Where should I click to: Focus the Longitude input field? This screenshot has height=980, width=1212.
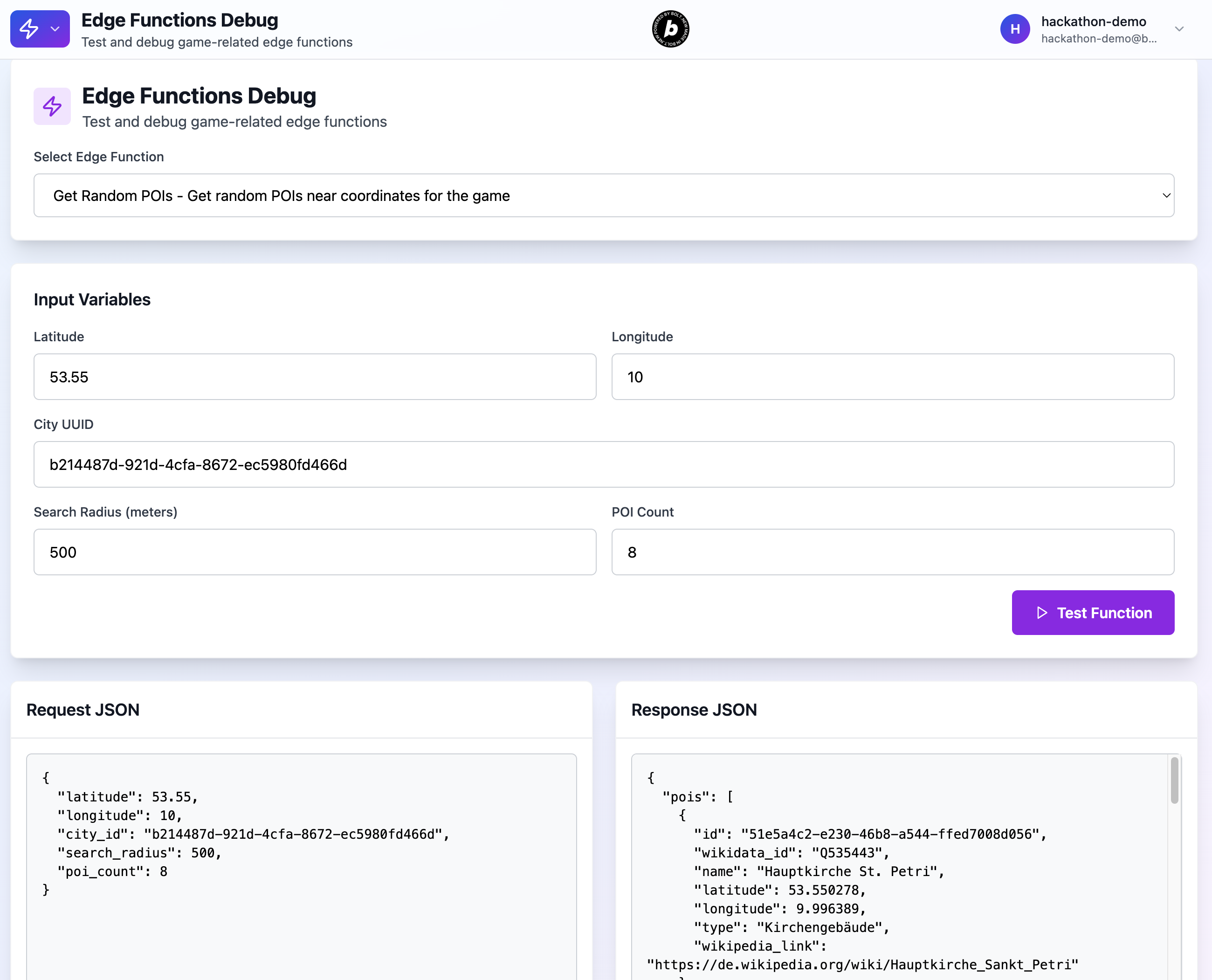[892, 377]
